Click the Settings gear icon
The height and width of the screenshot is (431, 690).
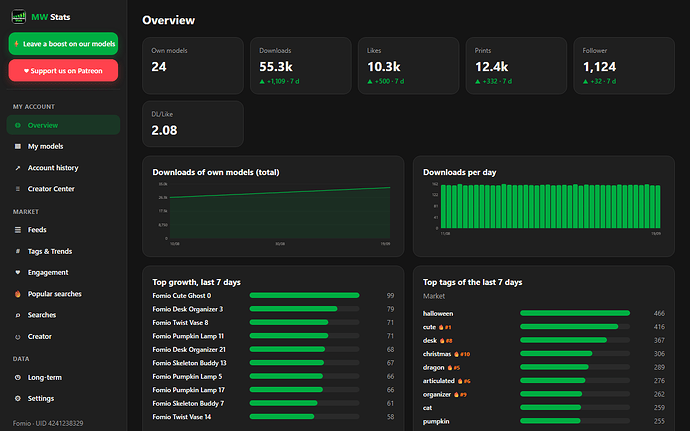18,398
